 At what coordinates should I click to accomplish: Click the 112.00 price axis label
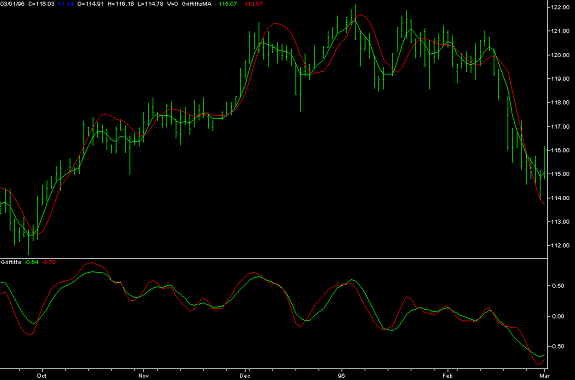(x=560, y=245)
